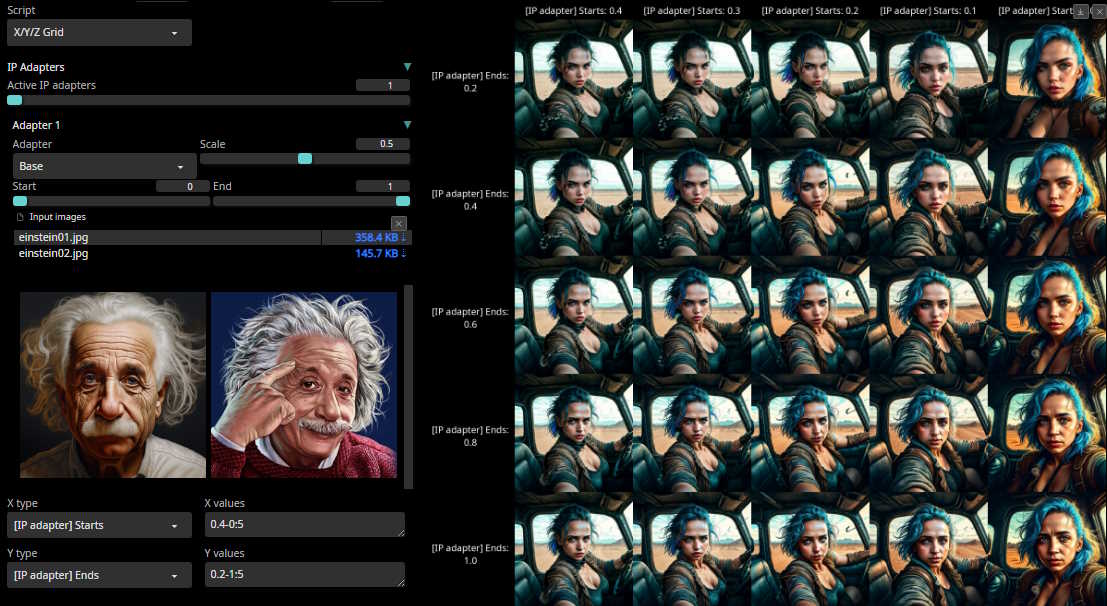Viewport: 1107px width, 606px height.
Task: Select the Einstein red sweater illustration thumbnail
Action: click(x=304, y=385)
